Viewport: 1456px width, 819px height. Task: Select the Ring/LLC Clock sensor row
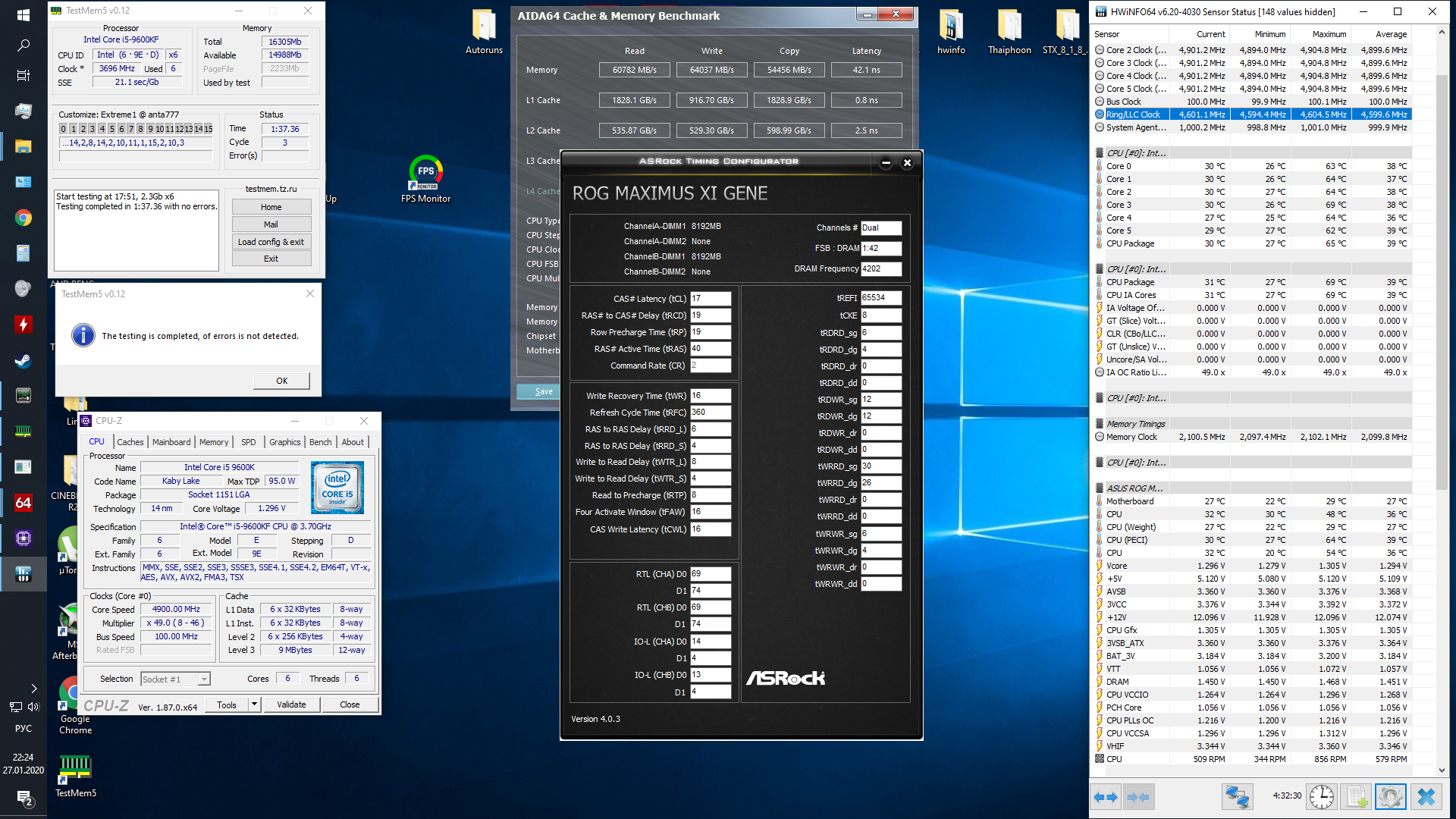[1133, 115]
